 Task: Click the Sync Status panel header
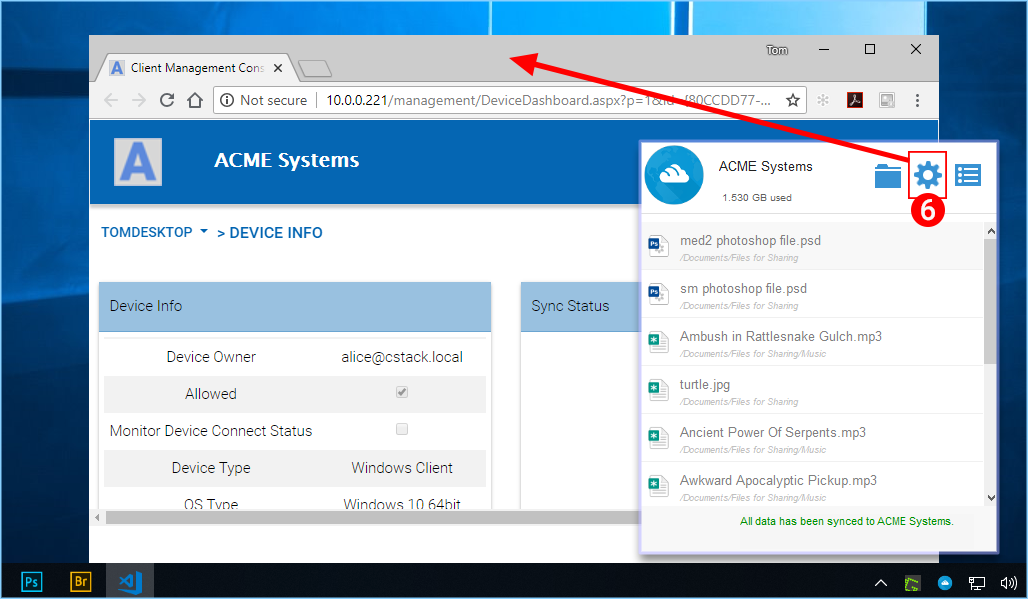[581, 306]
